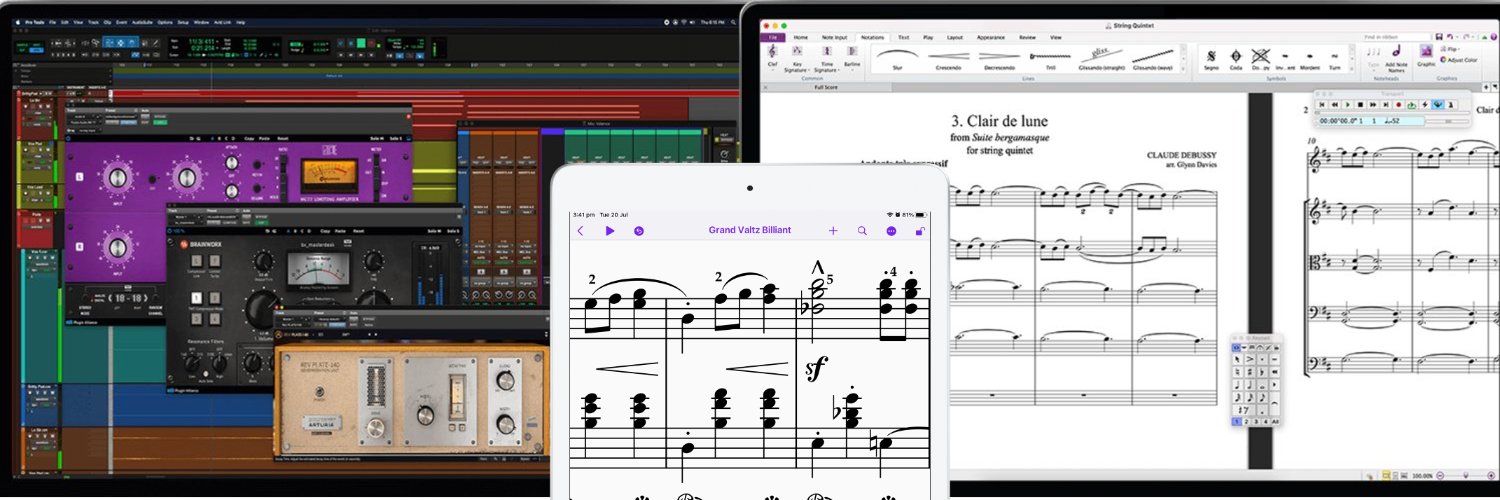Pick Glissando (straight) line in Sibelius
This screenshot has height=500, width=1500.
pos(1102,58)
